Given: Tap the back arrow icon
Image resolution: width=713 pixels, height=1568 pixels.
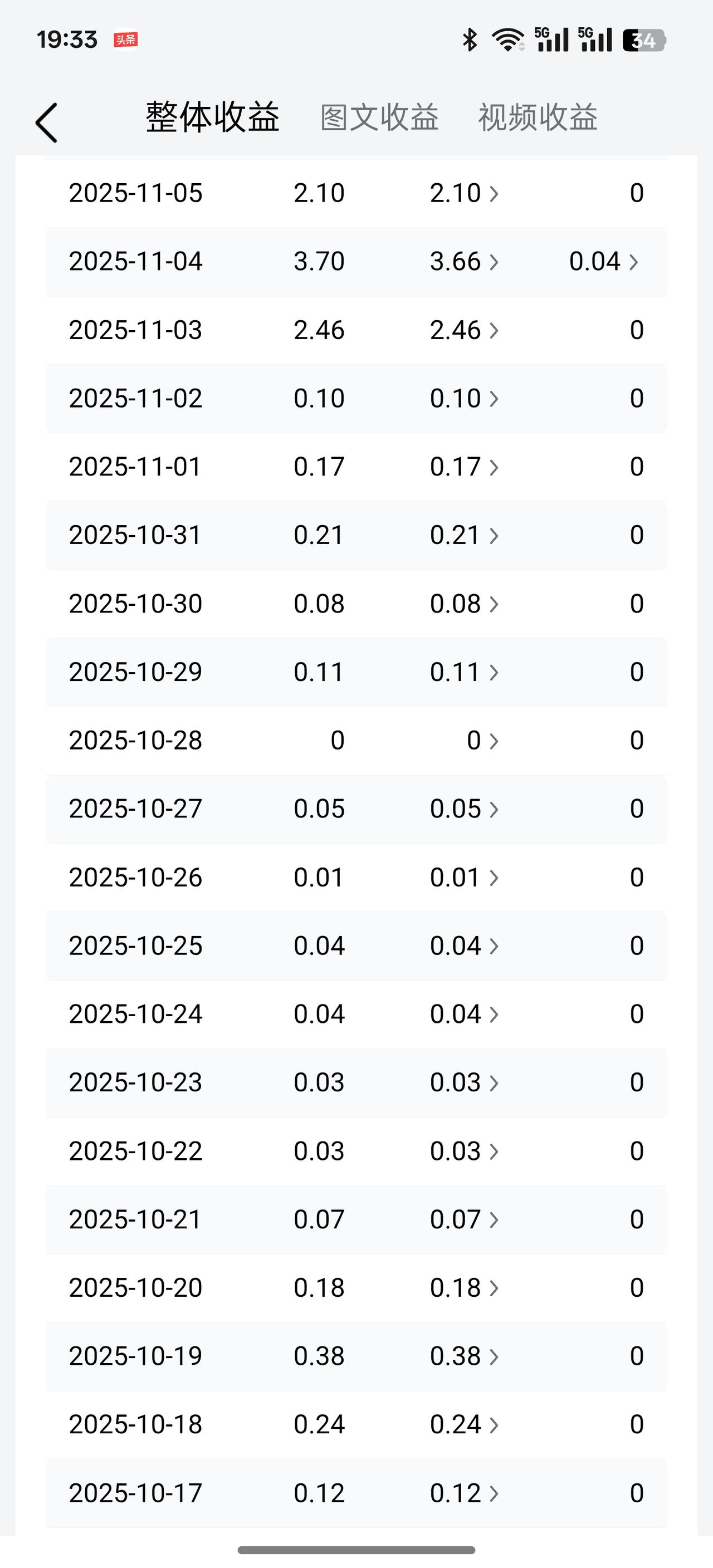Looking at the screenshot, I should [x=46, y=122].
